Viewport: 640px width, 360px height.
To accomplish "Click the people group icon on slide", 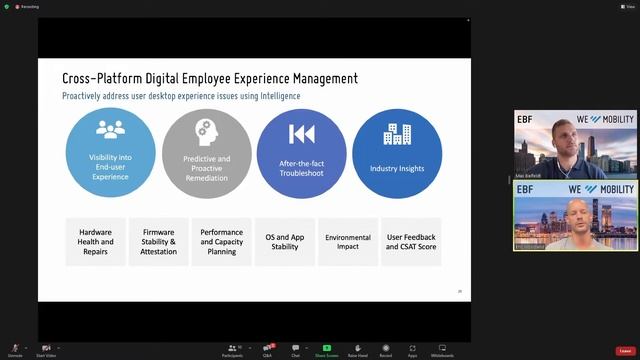I will [x=110, y=129].
